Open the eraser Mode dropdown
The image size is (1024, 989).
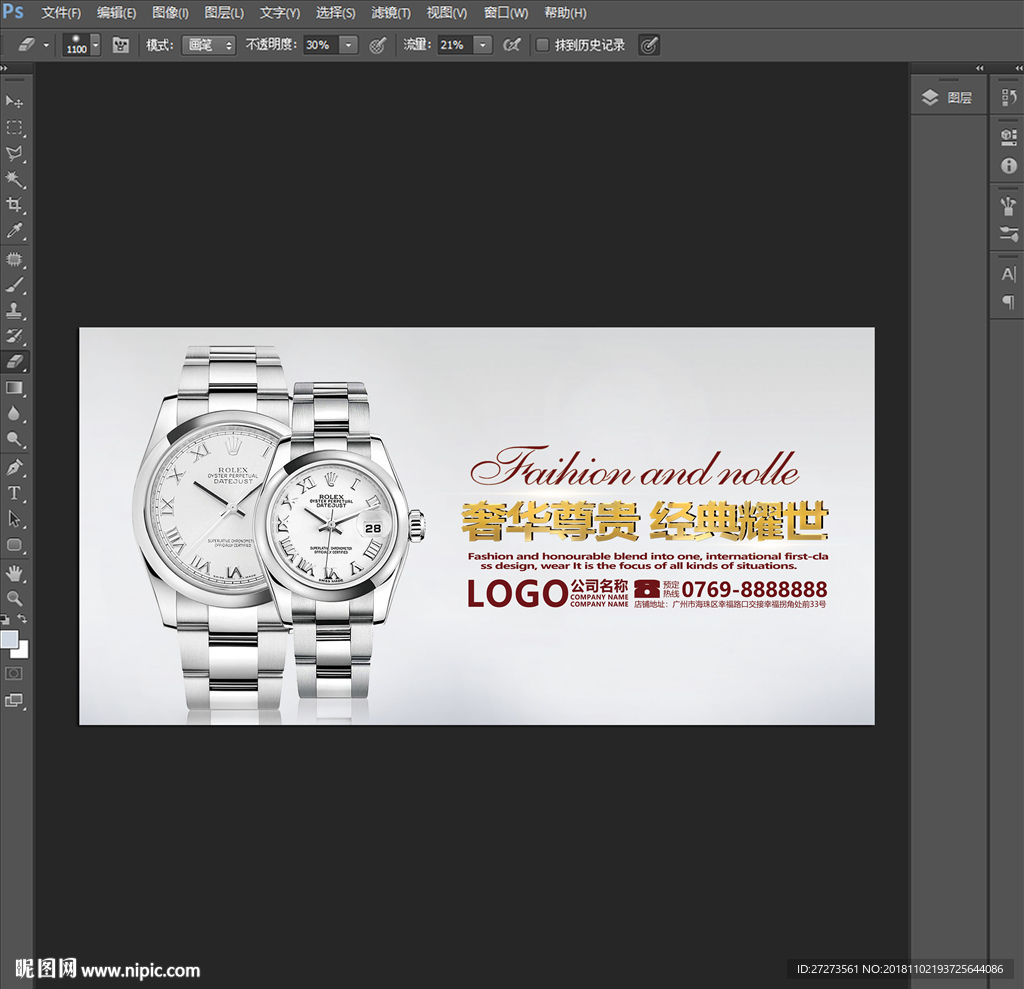pos(208,45)
